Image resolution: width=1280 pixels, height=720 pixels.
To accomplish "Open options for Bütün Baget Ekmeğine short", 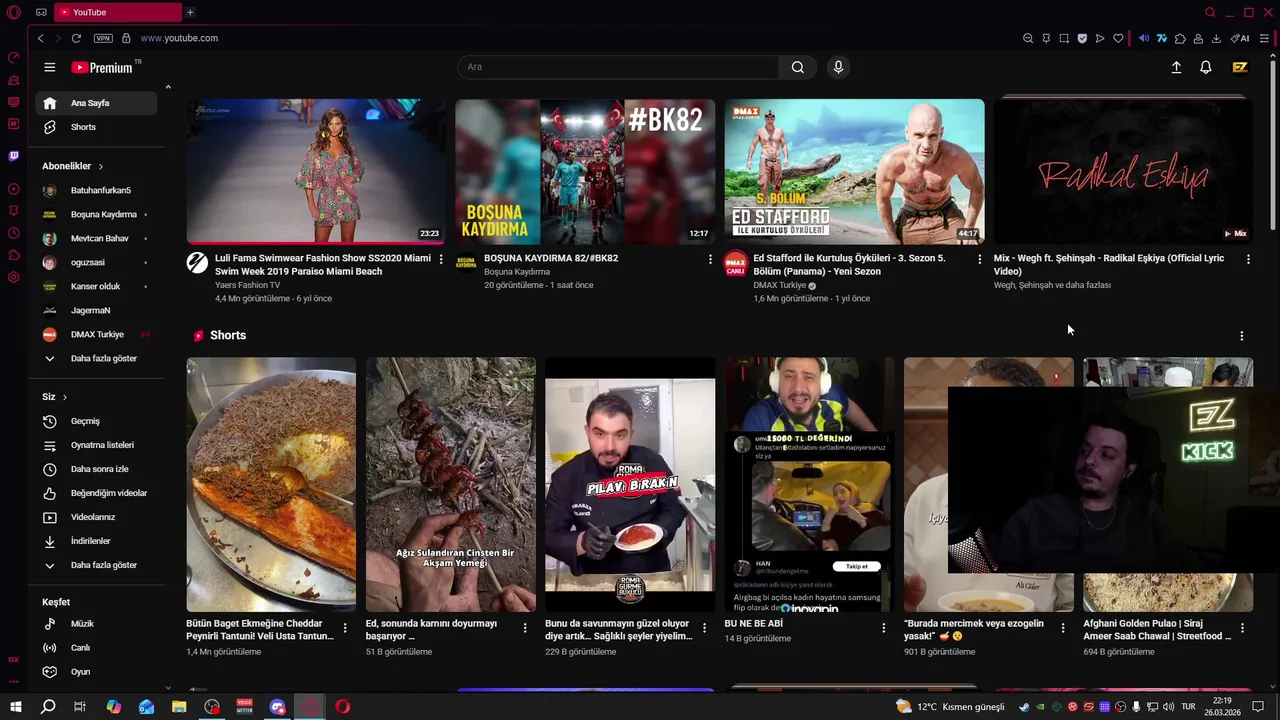I will [x=345, y=628].
